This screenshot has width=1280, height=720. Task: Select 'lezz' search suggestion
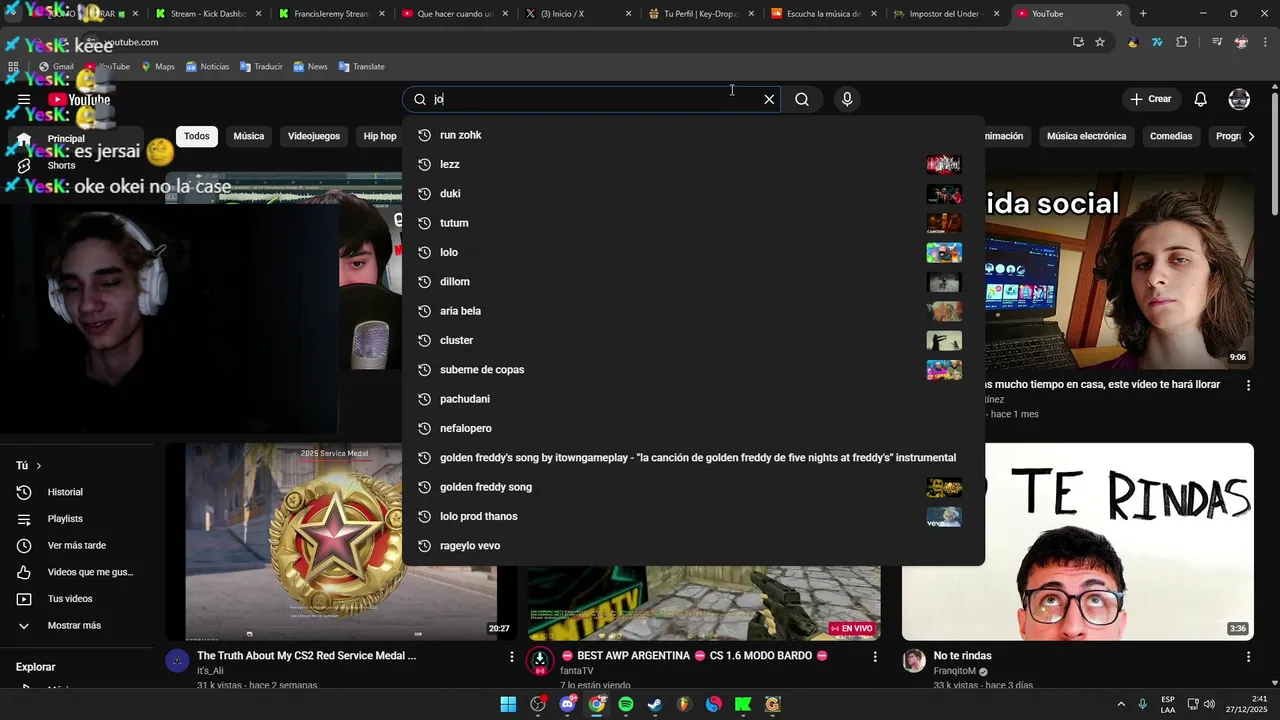pyautogui.click(x=694, y=164)
